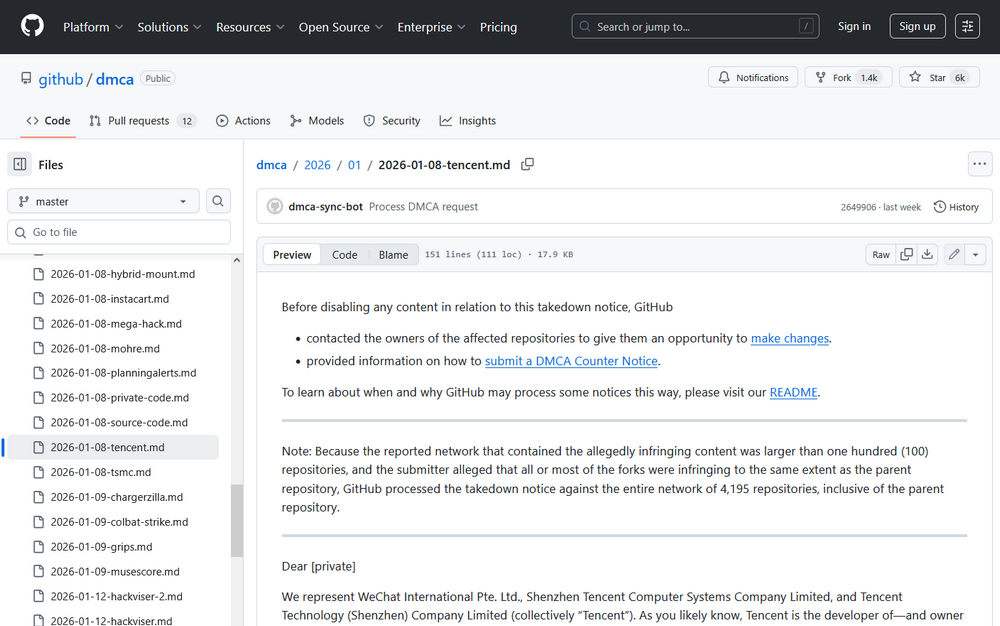Open 2026-01-08-source-code.md in file tree
This screenshot has height=626, width=1000.
pyautogui.click(x=119, y=423)
